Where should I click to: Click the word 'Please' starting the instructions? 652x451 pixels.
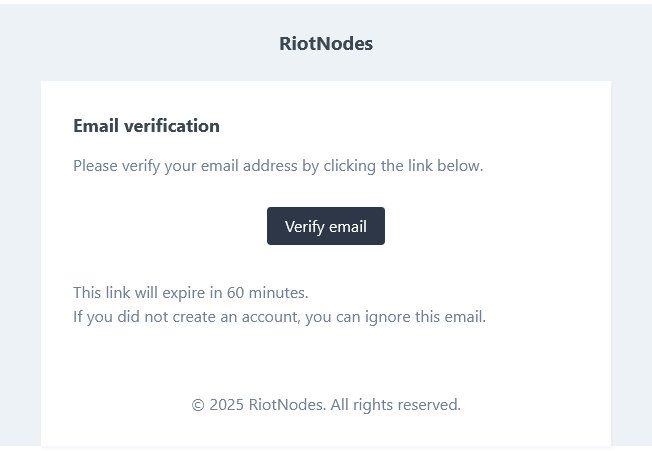[95, 165]
